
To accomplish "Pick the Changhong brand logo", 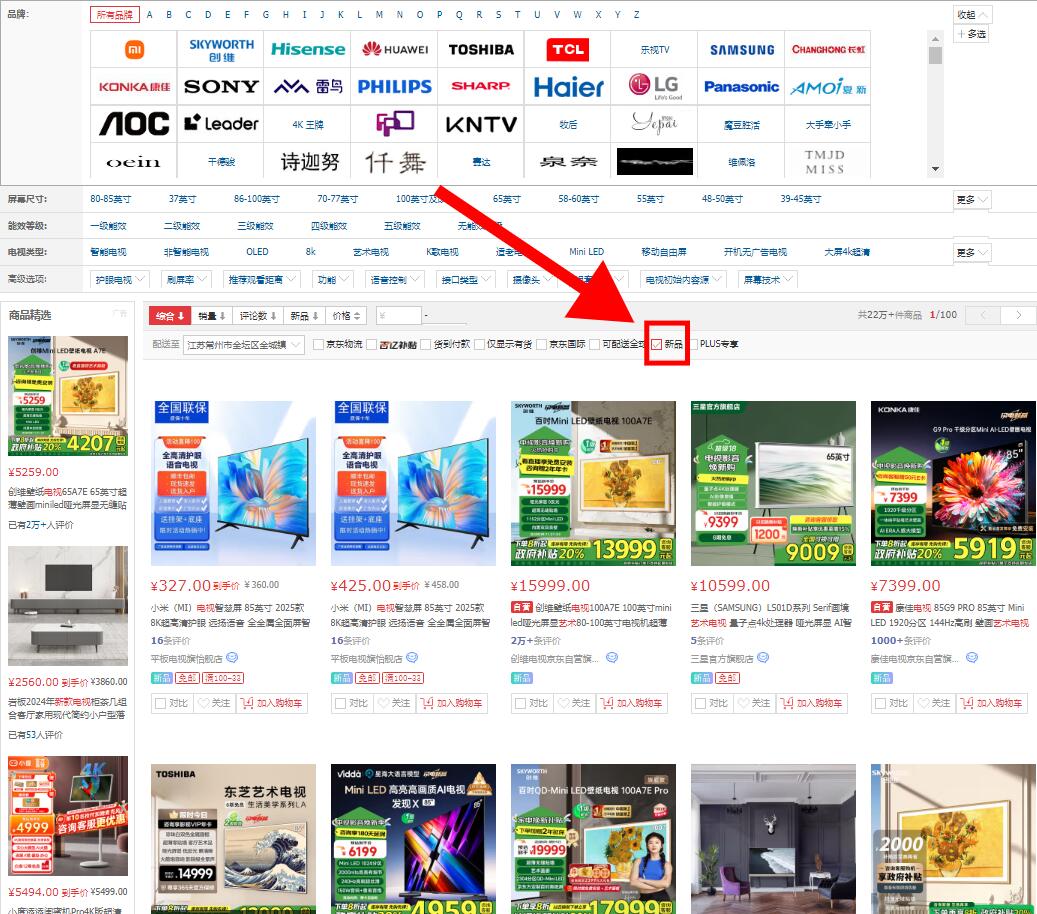I will tap(828, 50).
